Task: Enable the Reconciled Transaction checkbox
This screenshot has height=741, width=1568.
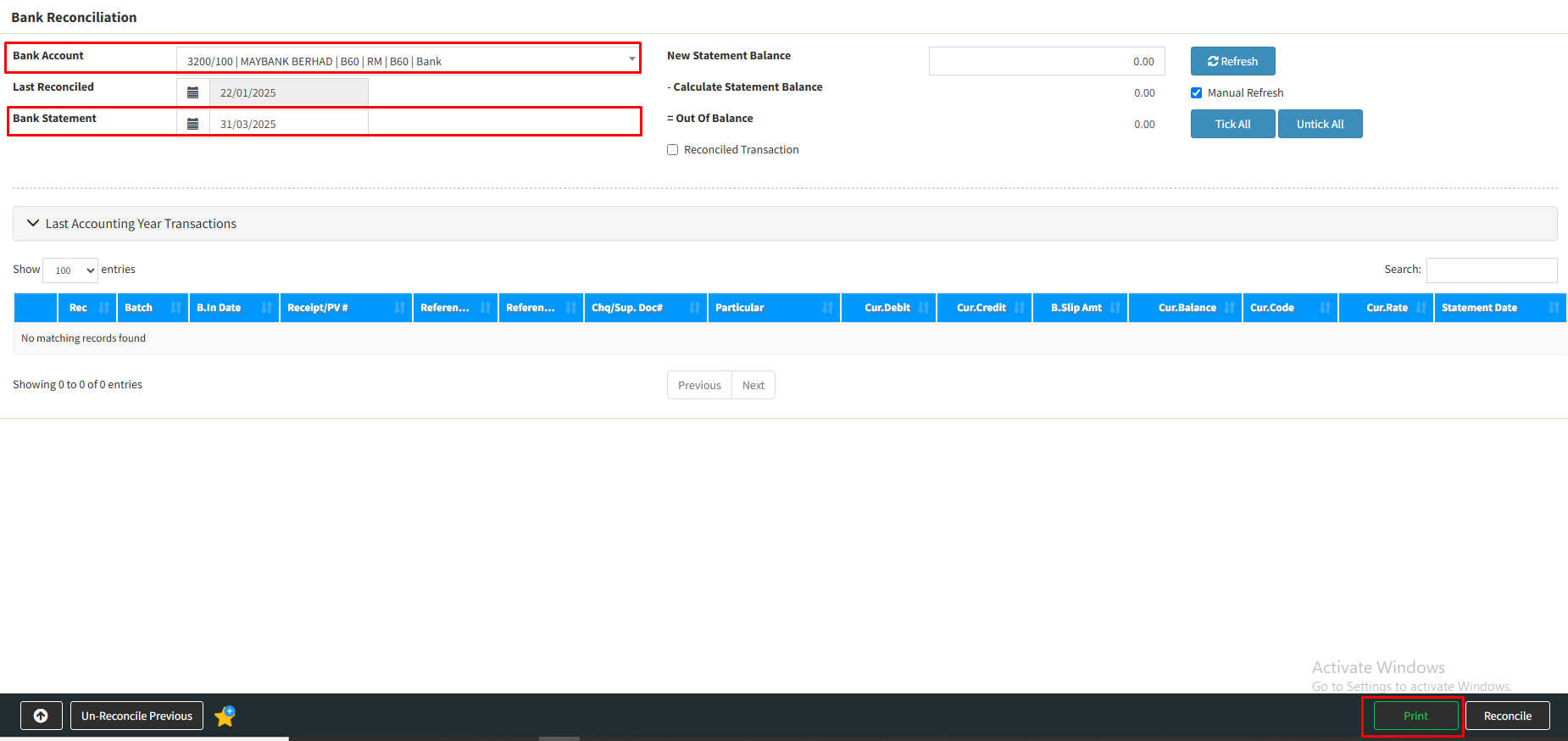Action: pos(673,150)
